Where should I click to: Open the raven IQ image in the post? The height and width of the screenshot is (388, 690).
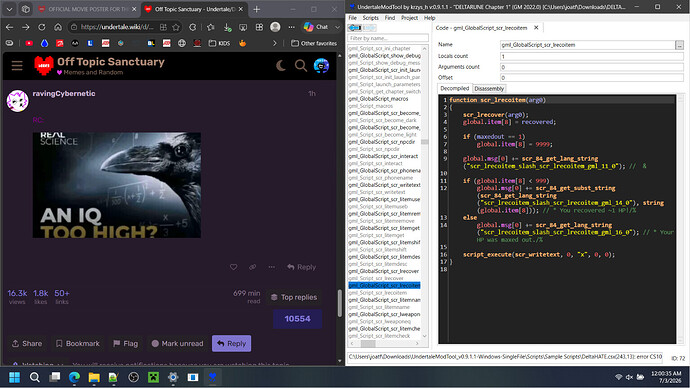(117, 185)
